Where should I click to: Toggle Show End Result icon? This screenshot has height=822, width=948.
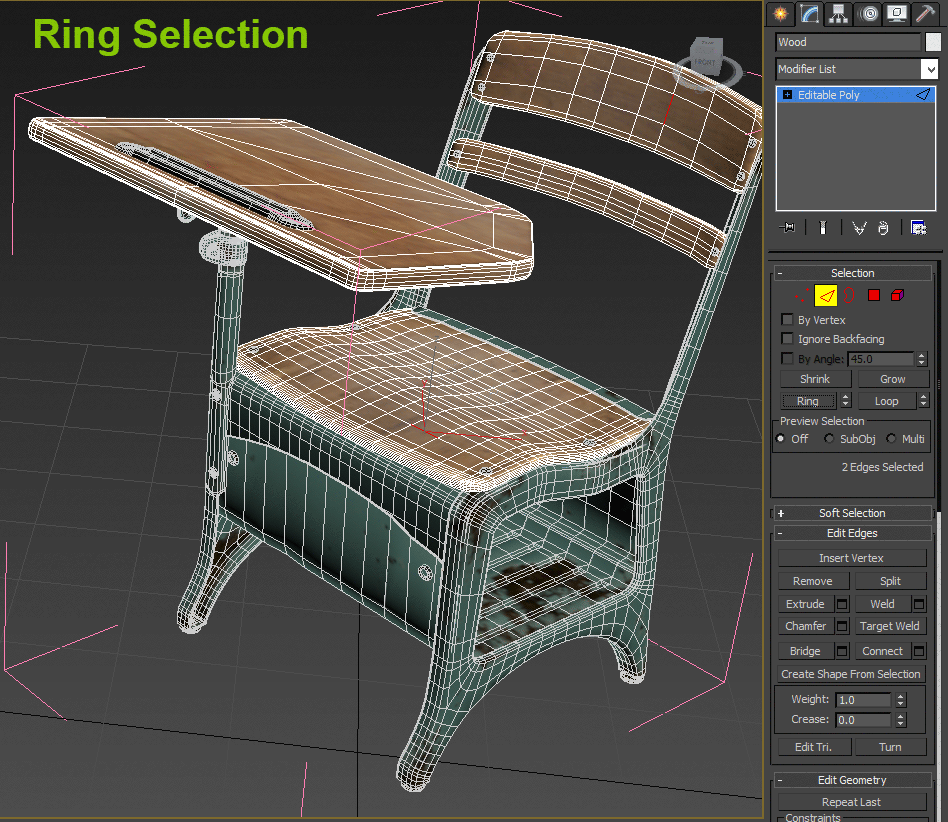[x=821, y=228]
